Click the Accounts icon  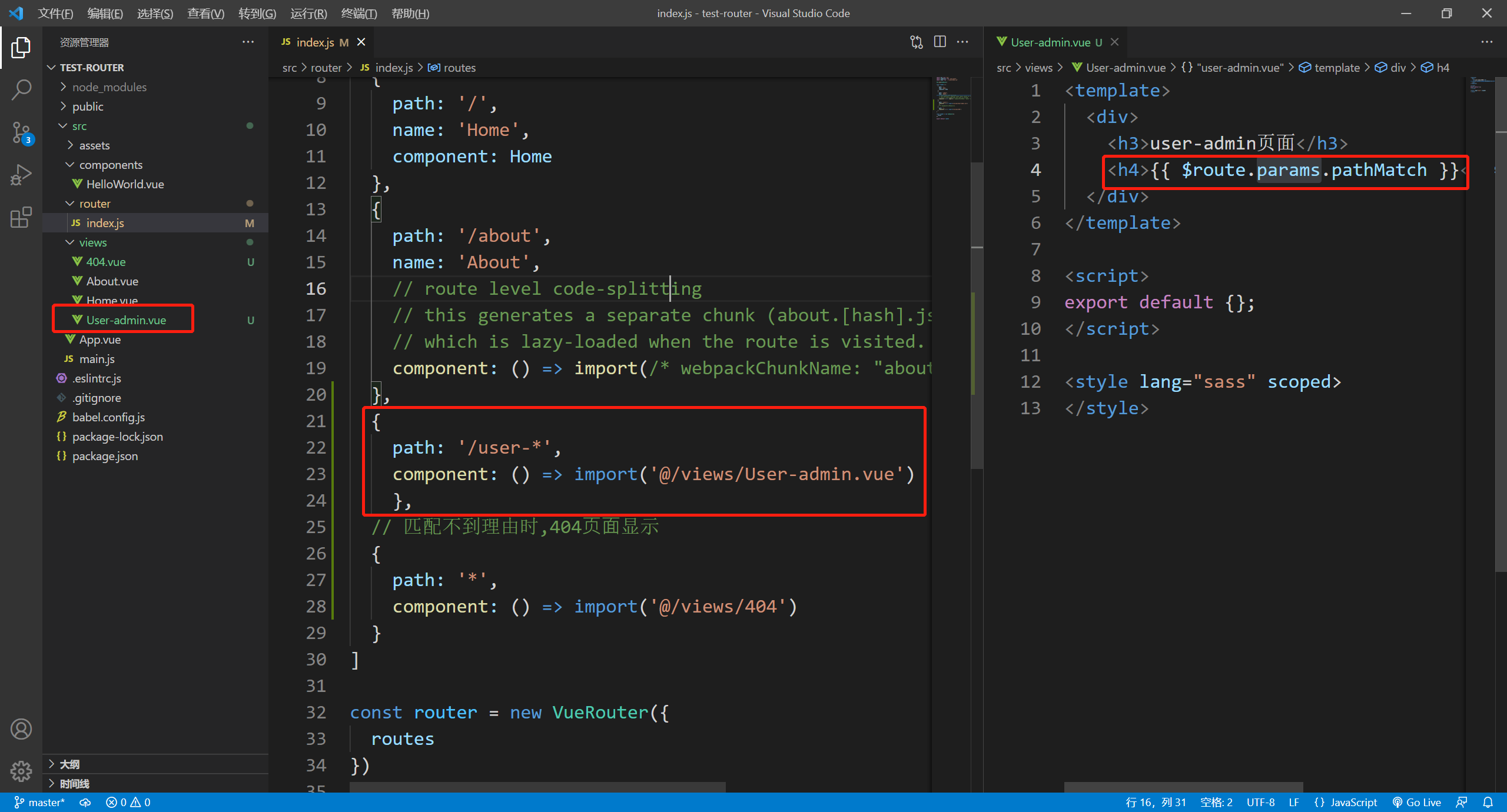pos(21,729)
